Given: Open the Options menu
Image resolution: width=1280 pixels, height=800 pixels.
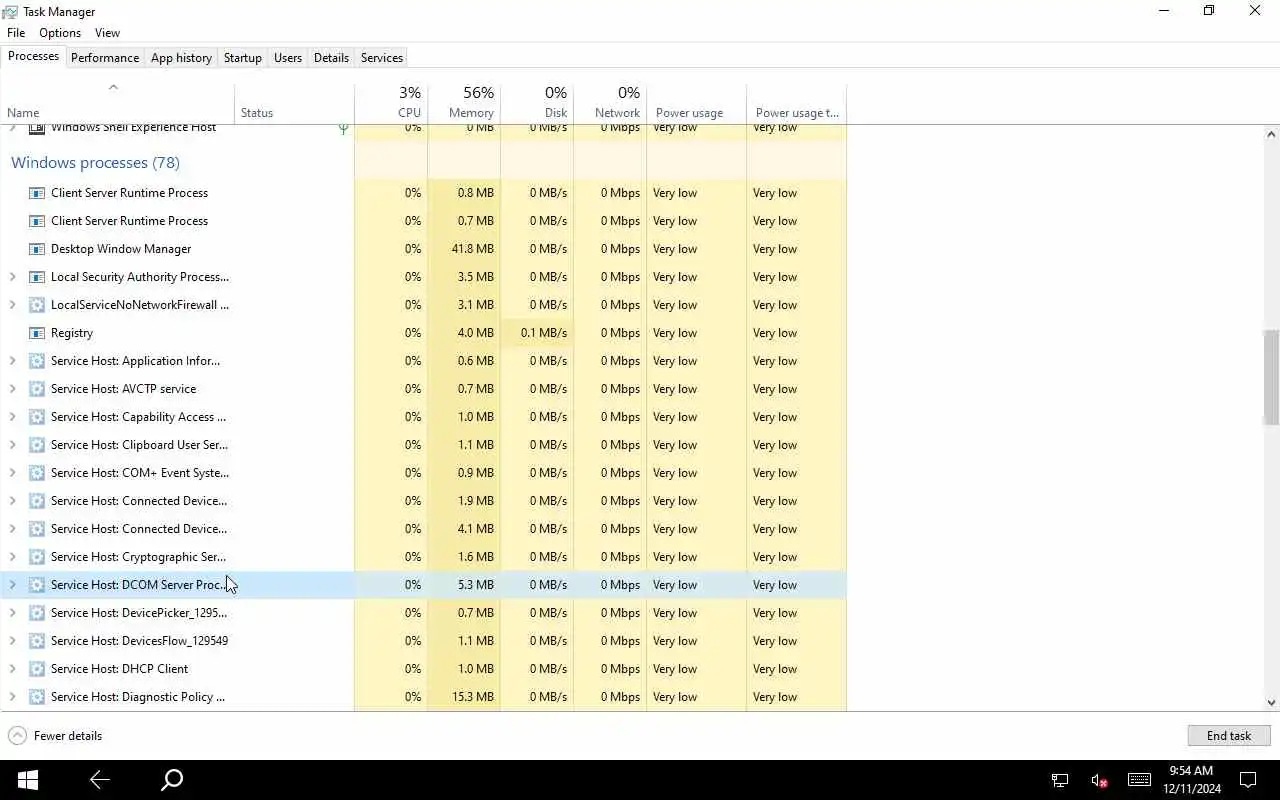Looking at the screenshot, I should [x=59, y=33].
